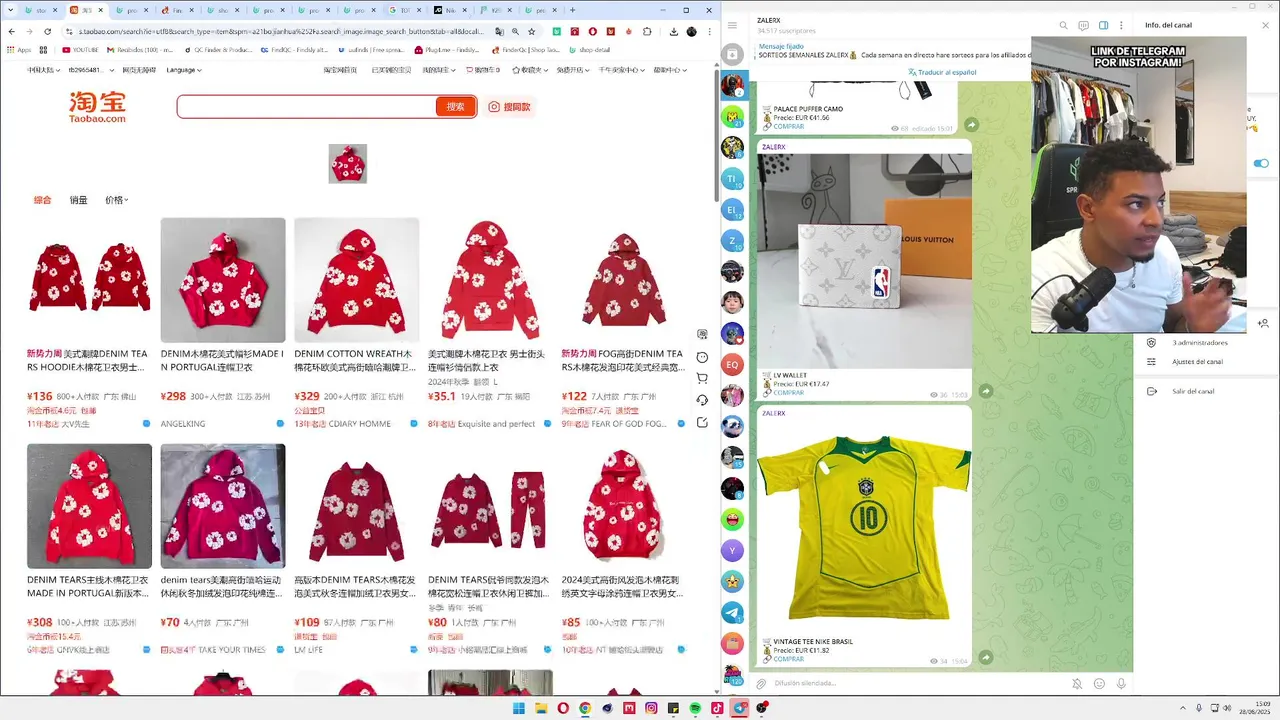The width and height of the screenshot is (1280, 720).
Task: Select 综合 sort tab
Action: [x=42, y=200]
